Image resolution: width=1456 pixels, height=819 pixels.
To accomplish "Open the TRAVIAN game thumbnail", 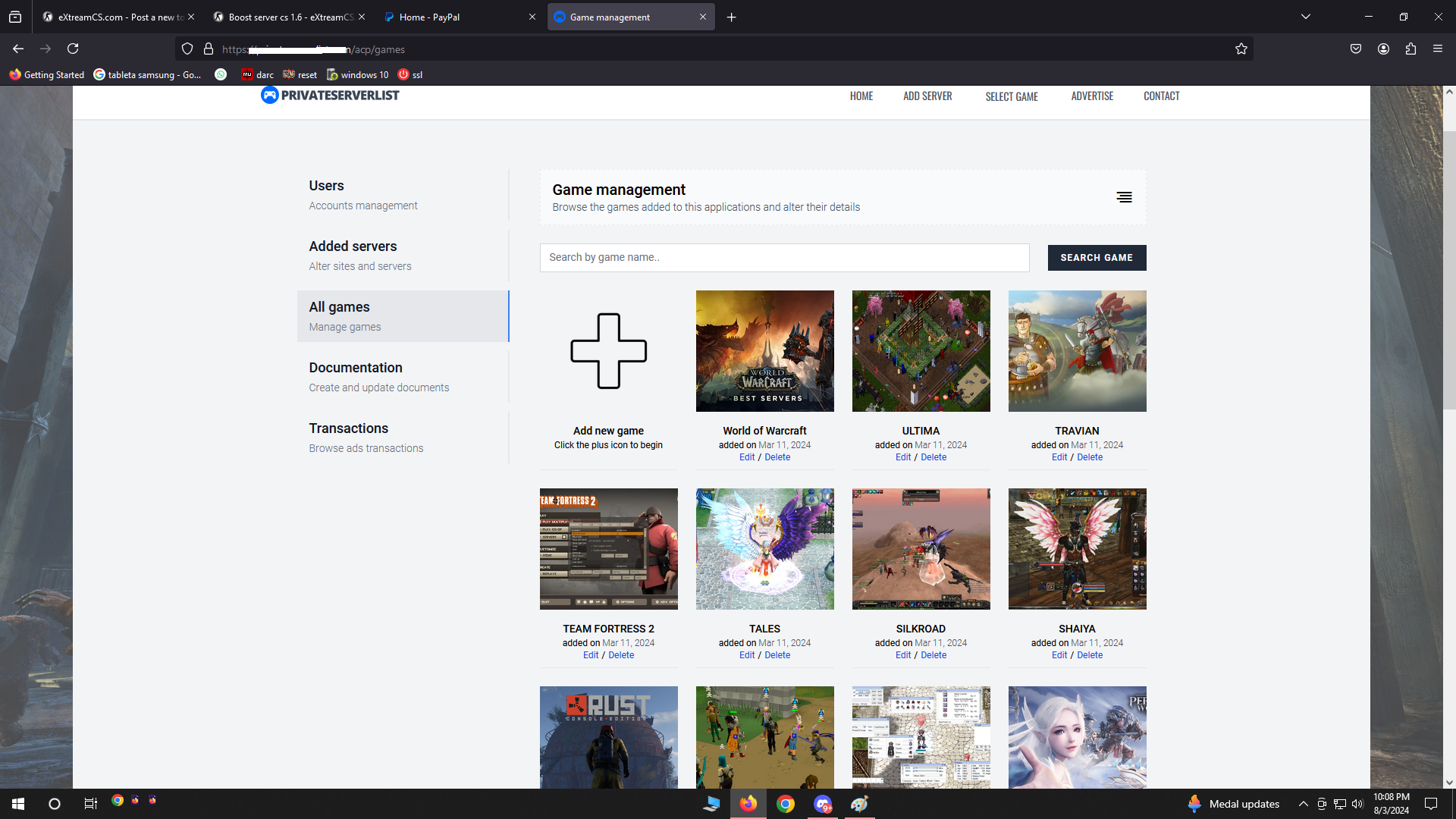I will tap(1077, 351).
